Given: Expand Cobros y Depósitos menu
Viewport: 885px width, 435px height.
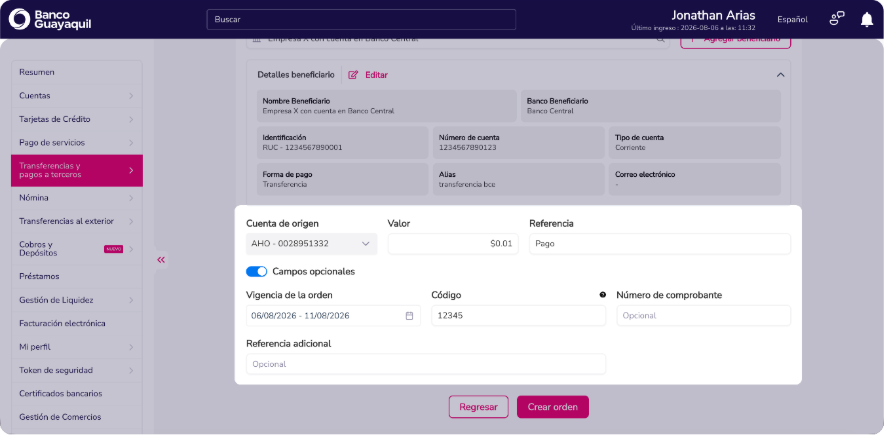Looking at the screenshot, I should point(77,249).
